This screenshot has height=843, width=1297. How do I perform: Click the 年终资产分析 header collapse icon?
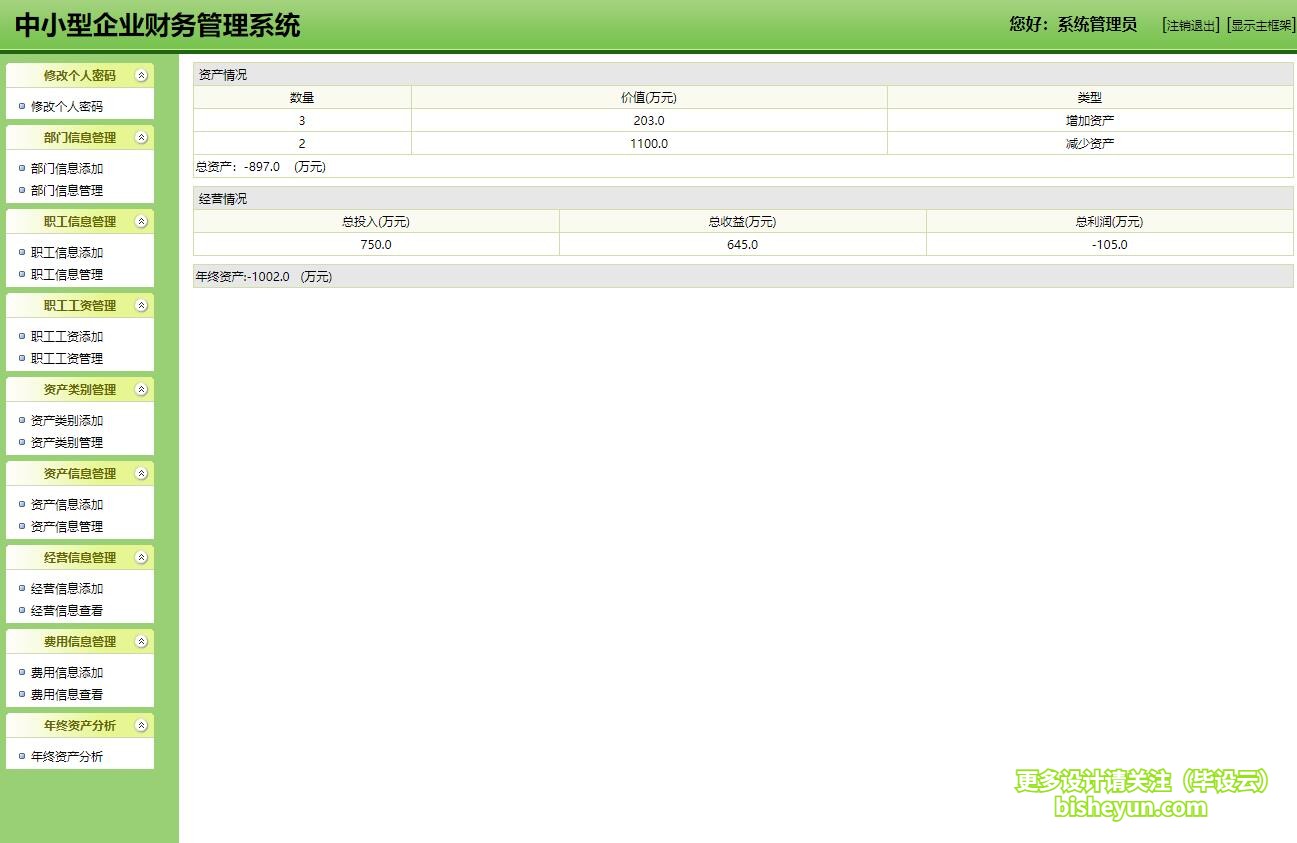coord(141,726)
